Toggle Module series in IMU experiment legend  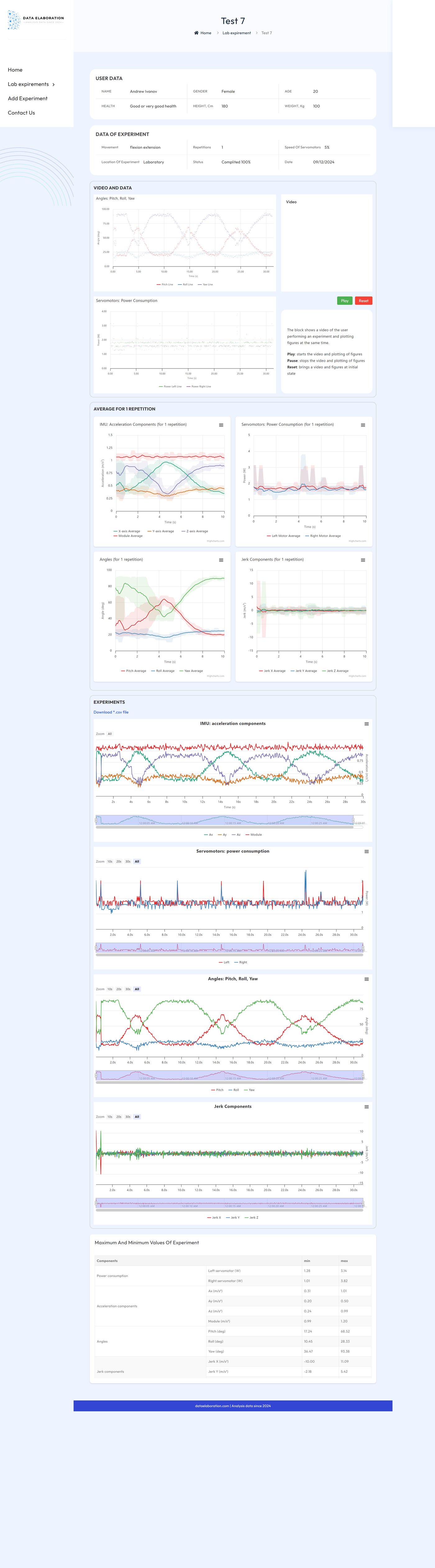pos(254,834)
